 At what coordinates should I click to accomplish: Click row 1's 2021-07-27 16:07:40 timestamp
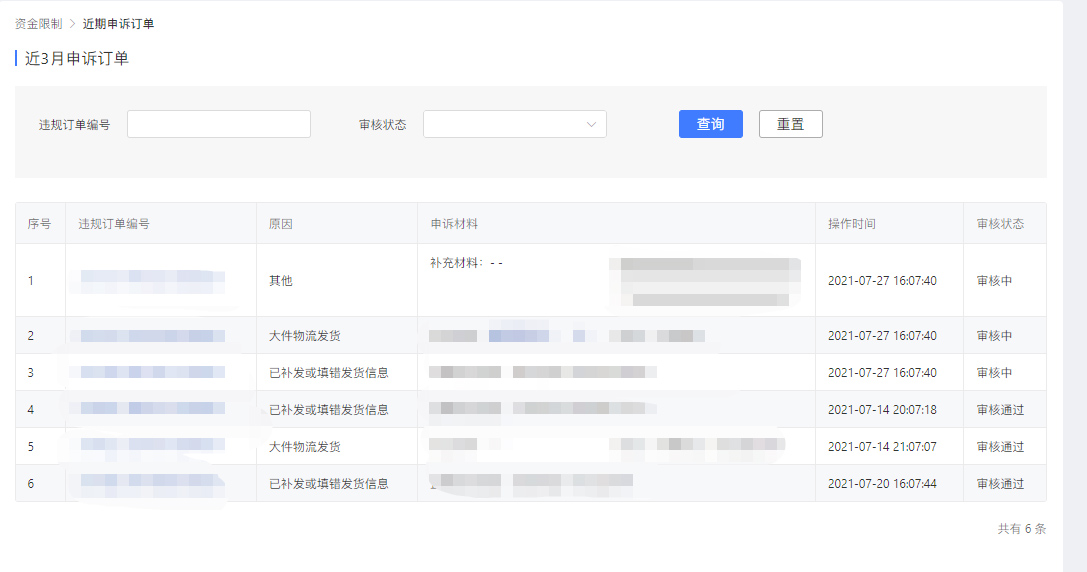pos(882,281)
